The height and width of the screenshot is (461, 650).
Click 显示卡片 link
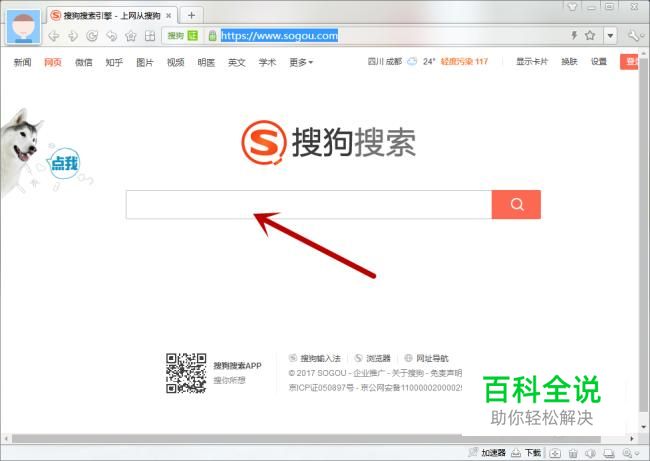point(532,61)
